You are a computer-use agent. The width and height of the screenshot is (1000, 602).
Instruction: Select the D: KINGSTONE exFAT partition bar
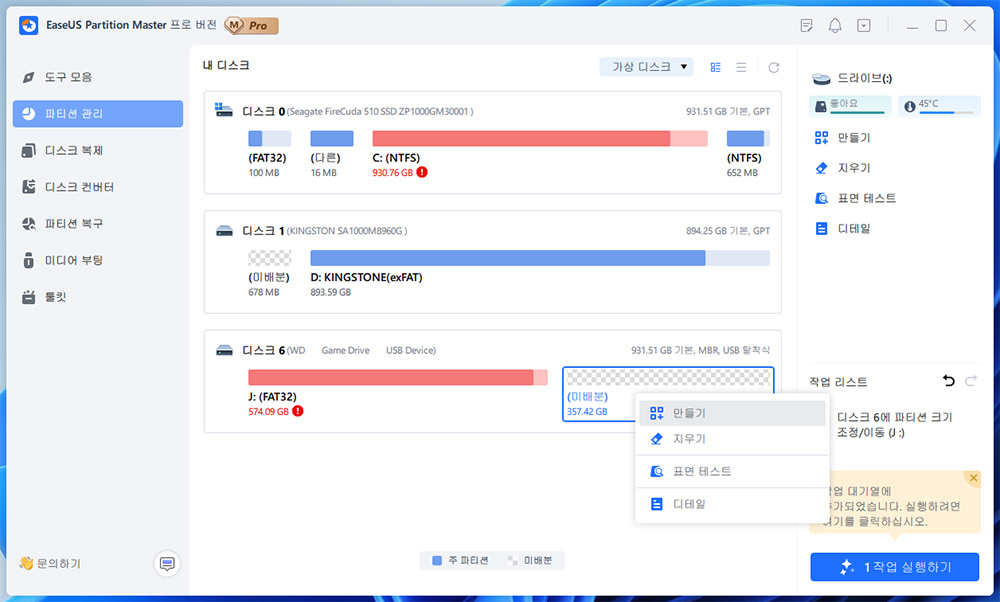point(540,258)
